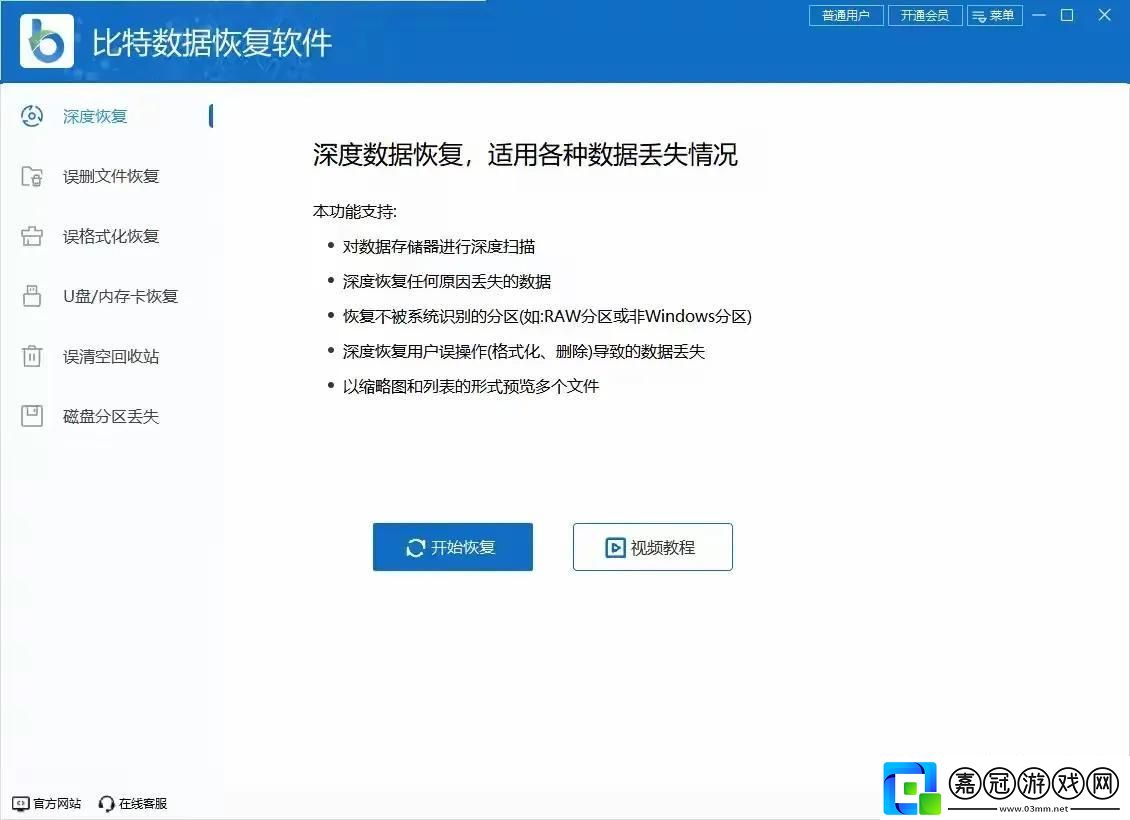The width and height of the screenshot is (1130, 820).
Task: Maximize the recovery software window
Action: pos(1067,15)
